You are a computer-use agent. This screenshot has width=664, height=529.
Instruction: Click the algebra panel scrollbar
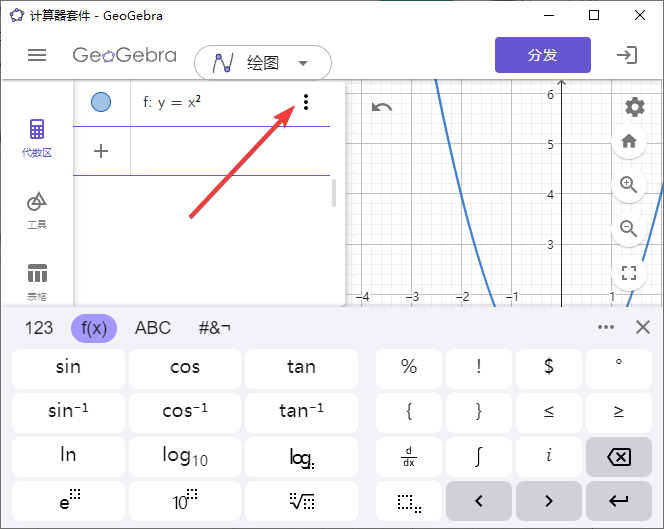334,193
